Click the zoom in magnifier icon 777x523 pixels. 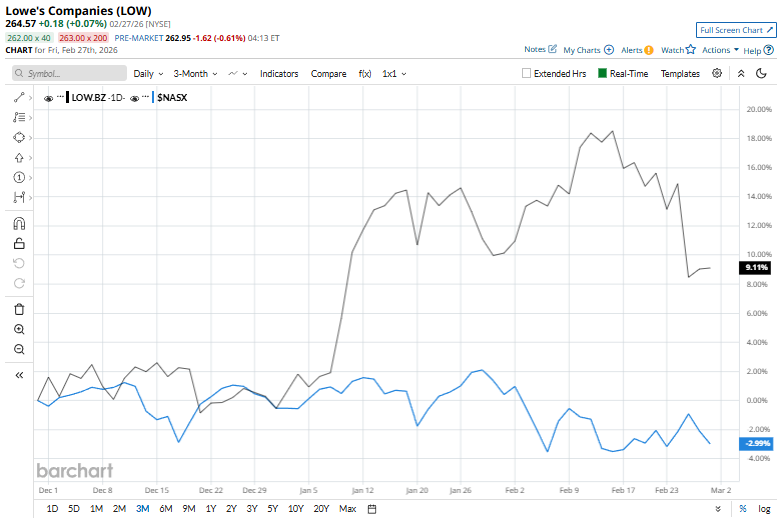point(19,329)
